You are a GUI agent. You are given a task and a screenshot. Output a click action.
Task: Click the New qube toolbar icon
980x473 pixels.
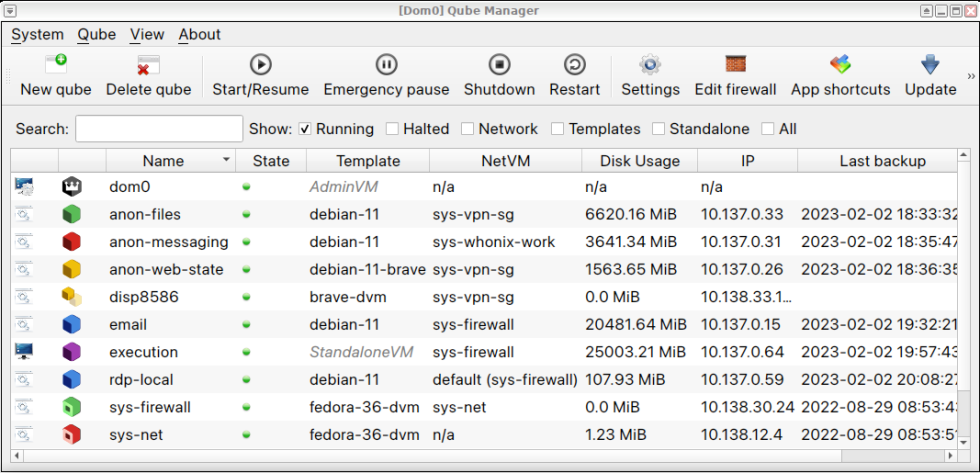(56, 65)
